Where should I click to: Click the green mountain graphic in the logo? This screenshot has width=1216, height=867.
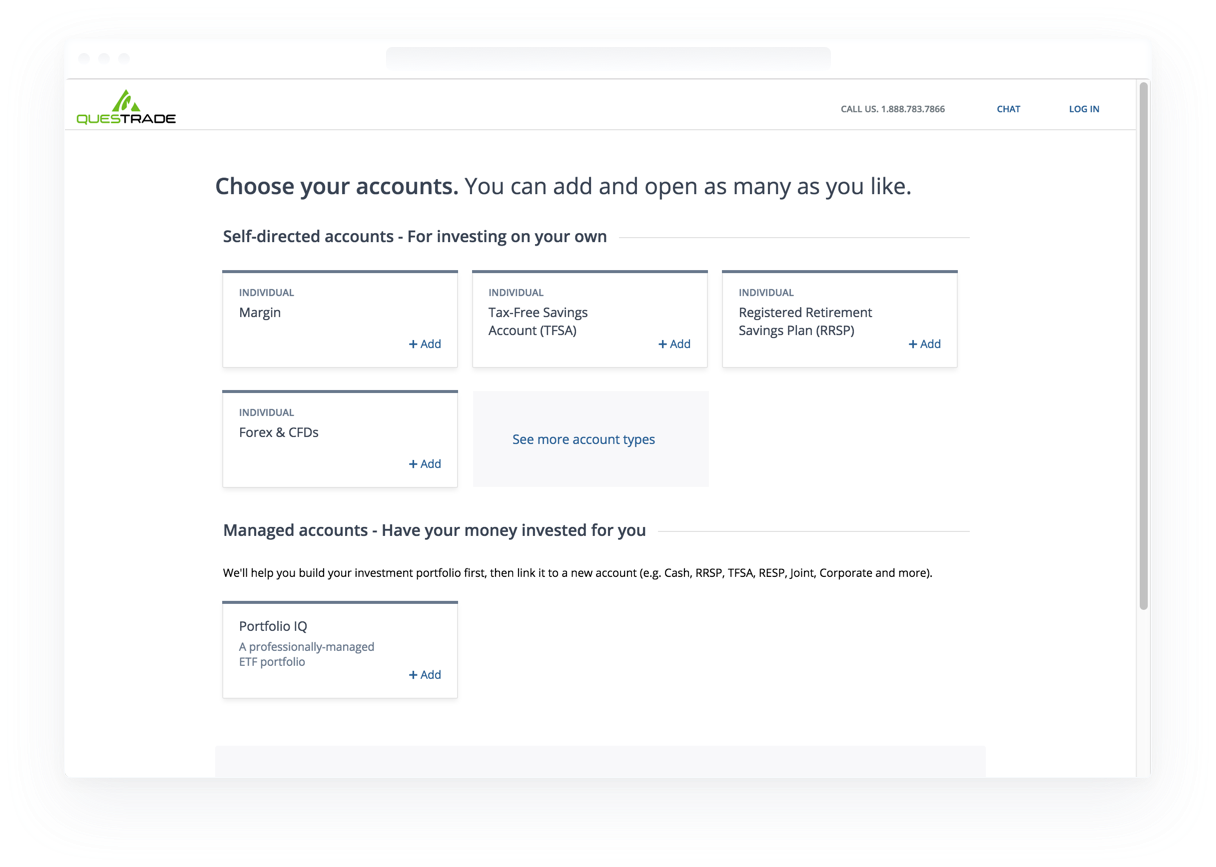point(127,97)
